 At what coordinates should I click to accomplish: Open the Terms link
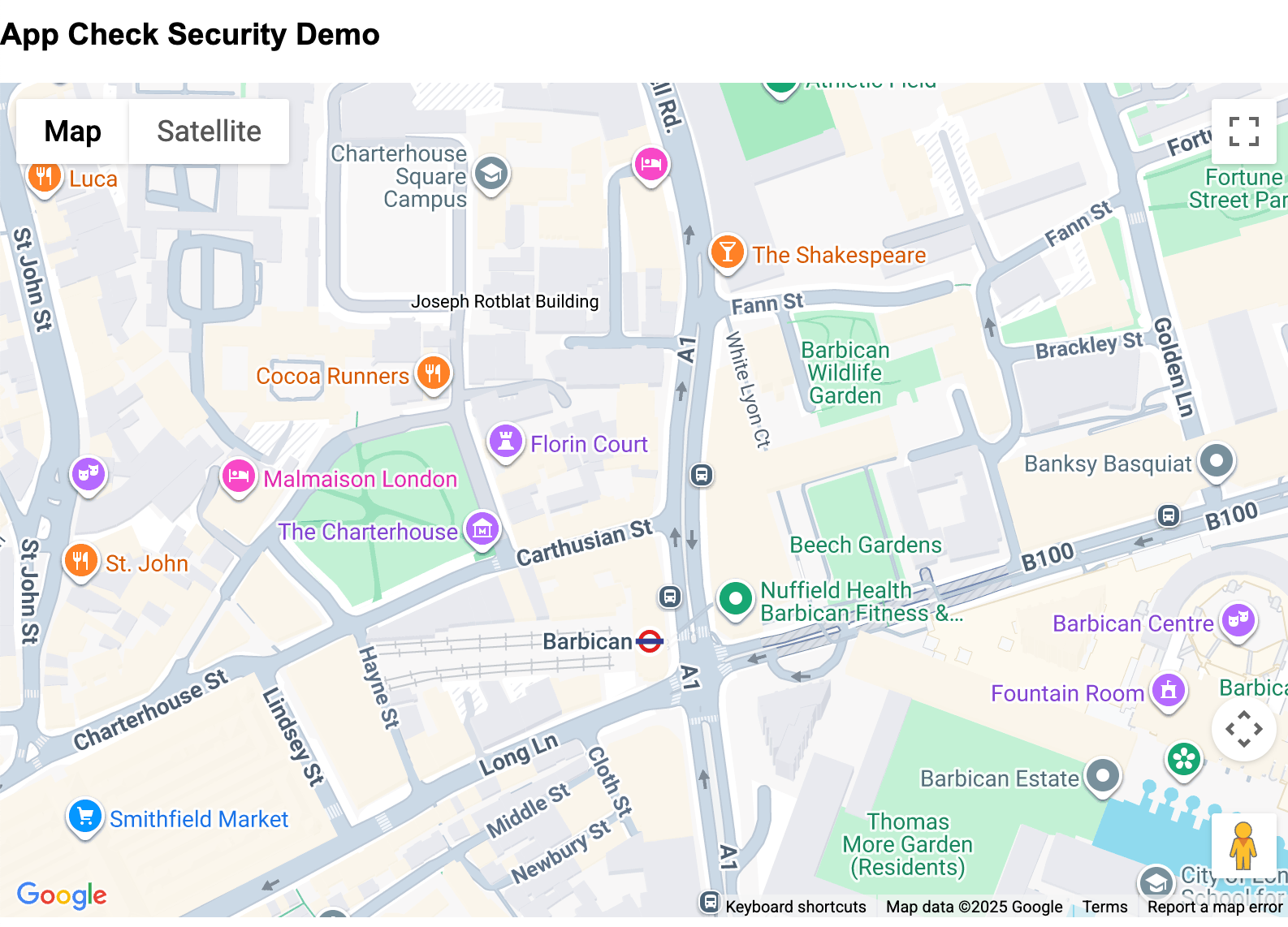coord(1104,907)
